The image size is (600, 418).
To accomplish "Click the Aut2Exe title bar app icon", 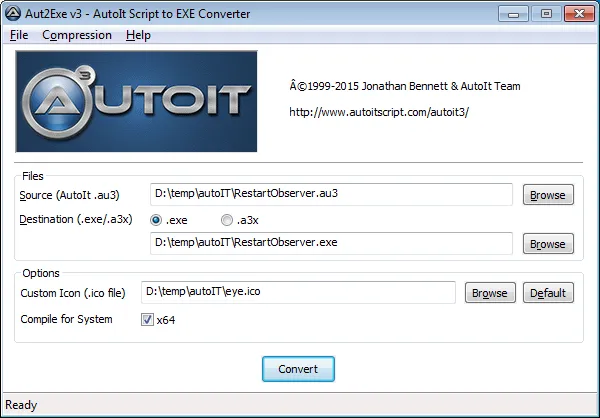I will click(13, 14).
